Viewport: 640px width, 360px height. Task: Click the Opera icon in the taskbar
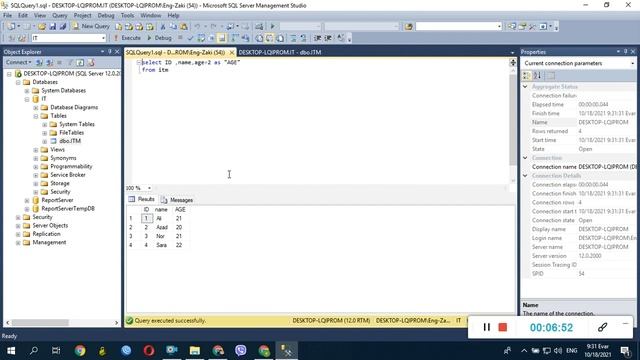149,351
